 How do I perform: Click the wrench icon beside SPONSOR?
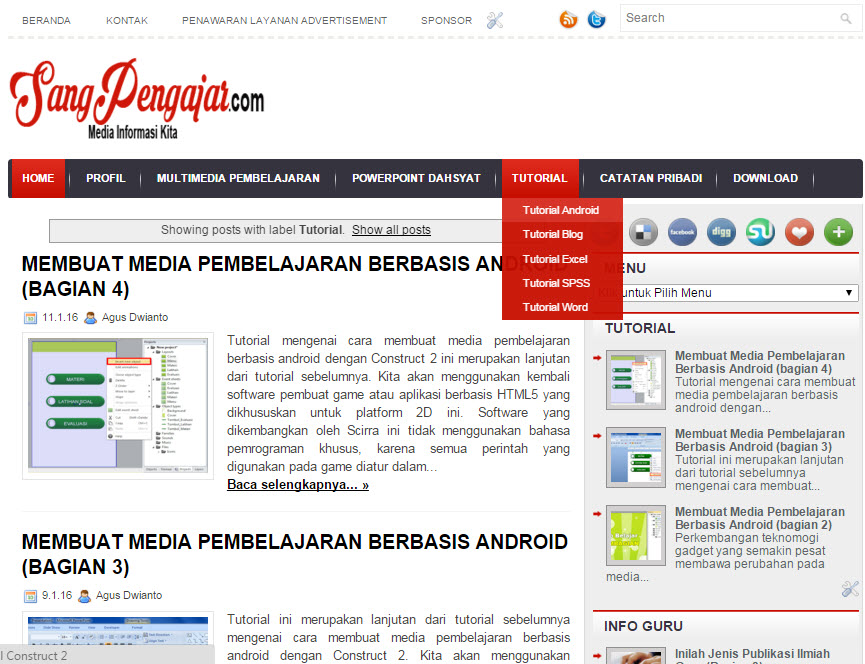(494, 19)
